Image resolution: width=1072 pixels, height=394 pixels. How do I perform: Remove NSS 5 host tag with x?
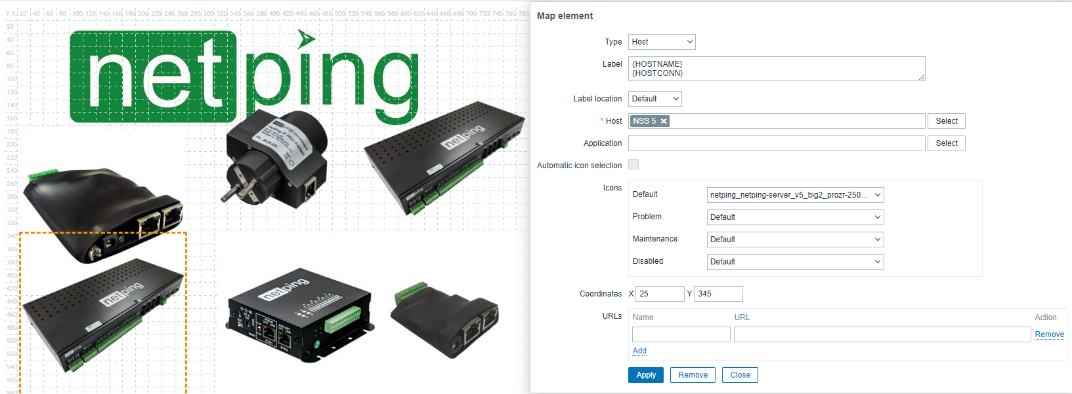(664, 121)
